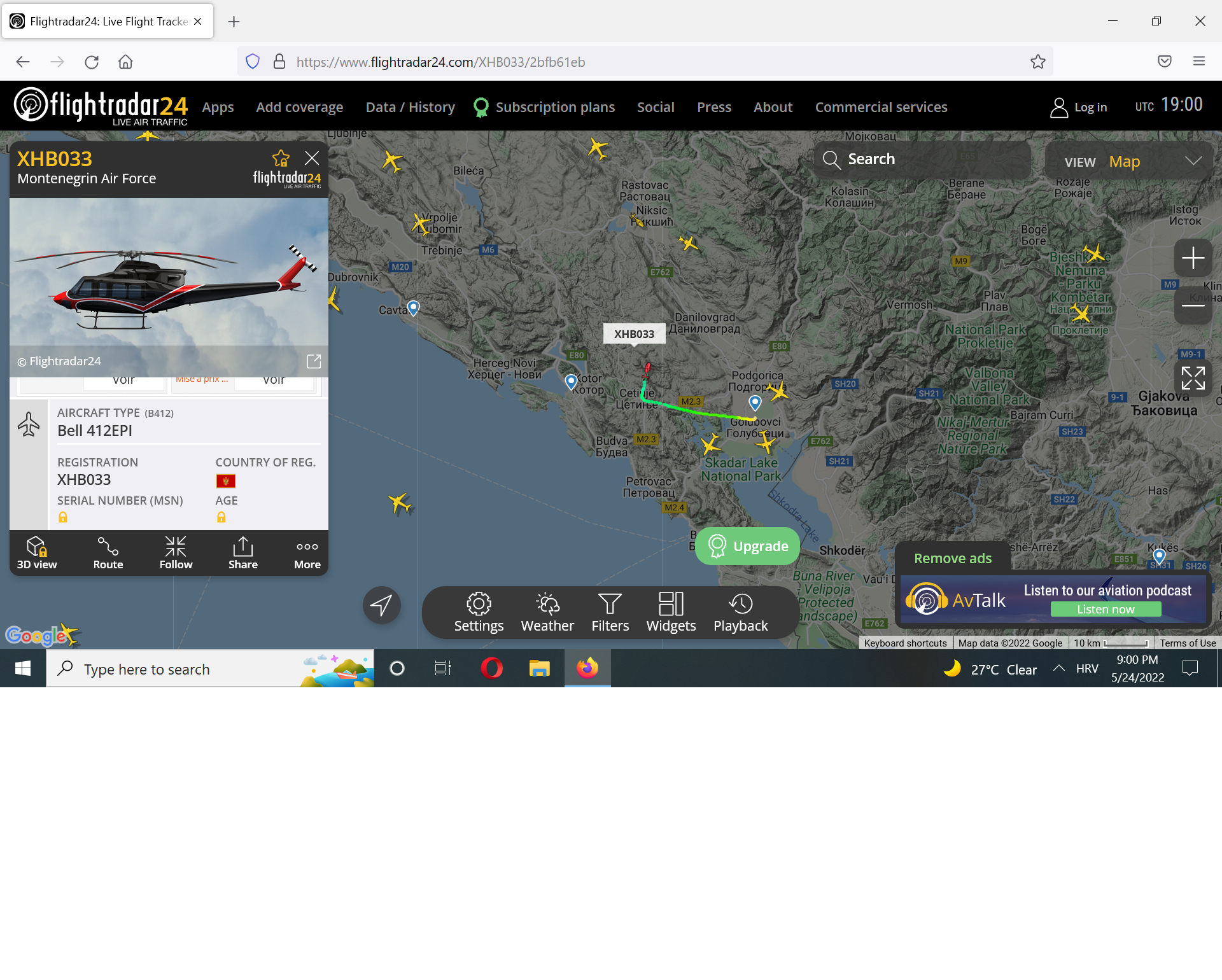The width and height of the screenshot is (1222, 980).
Task: Open map Settings
Action: coord(479,612)
